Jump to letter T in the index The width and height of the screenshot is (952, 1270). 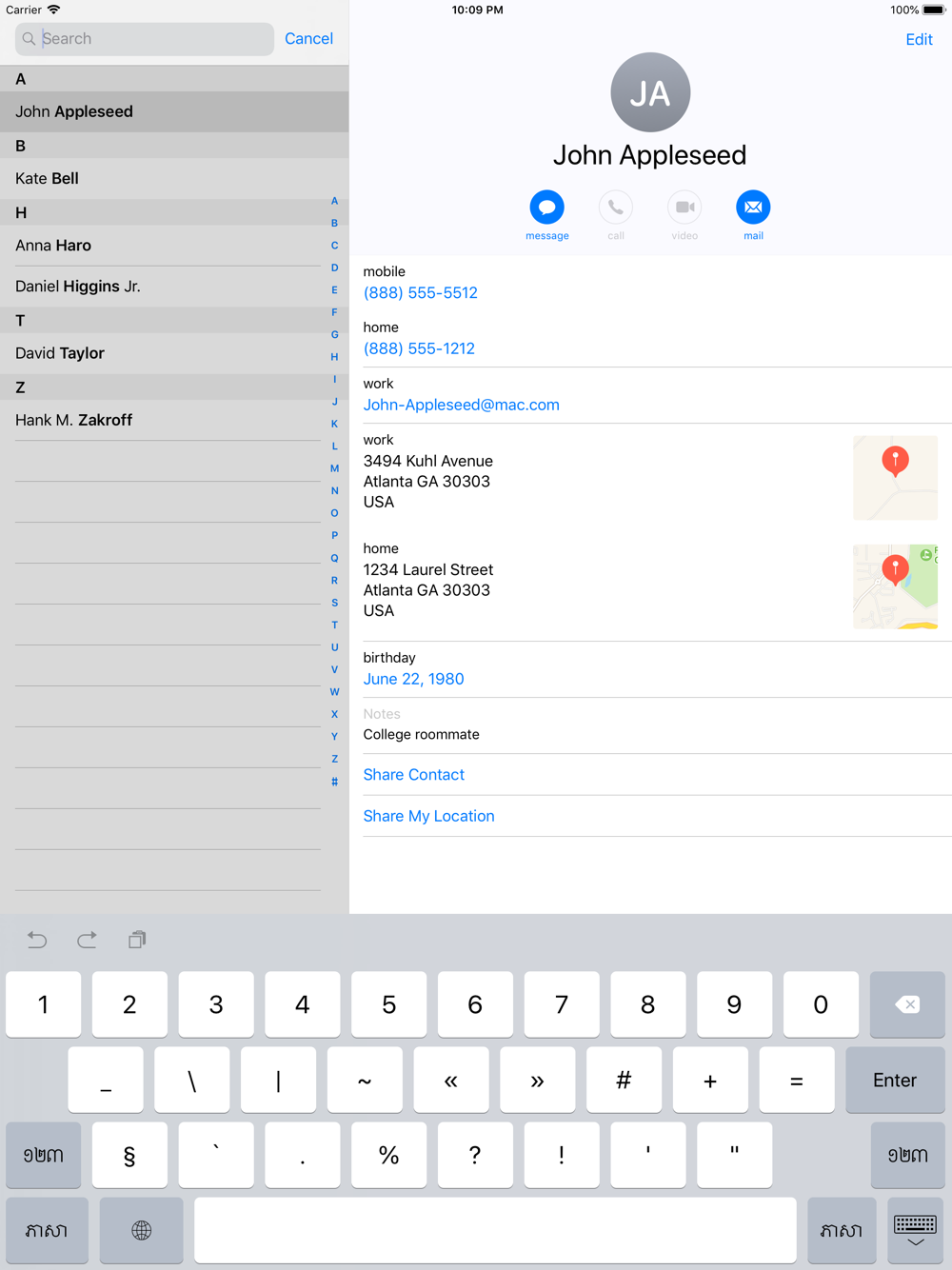(x=334, y=625)
